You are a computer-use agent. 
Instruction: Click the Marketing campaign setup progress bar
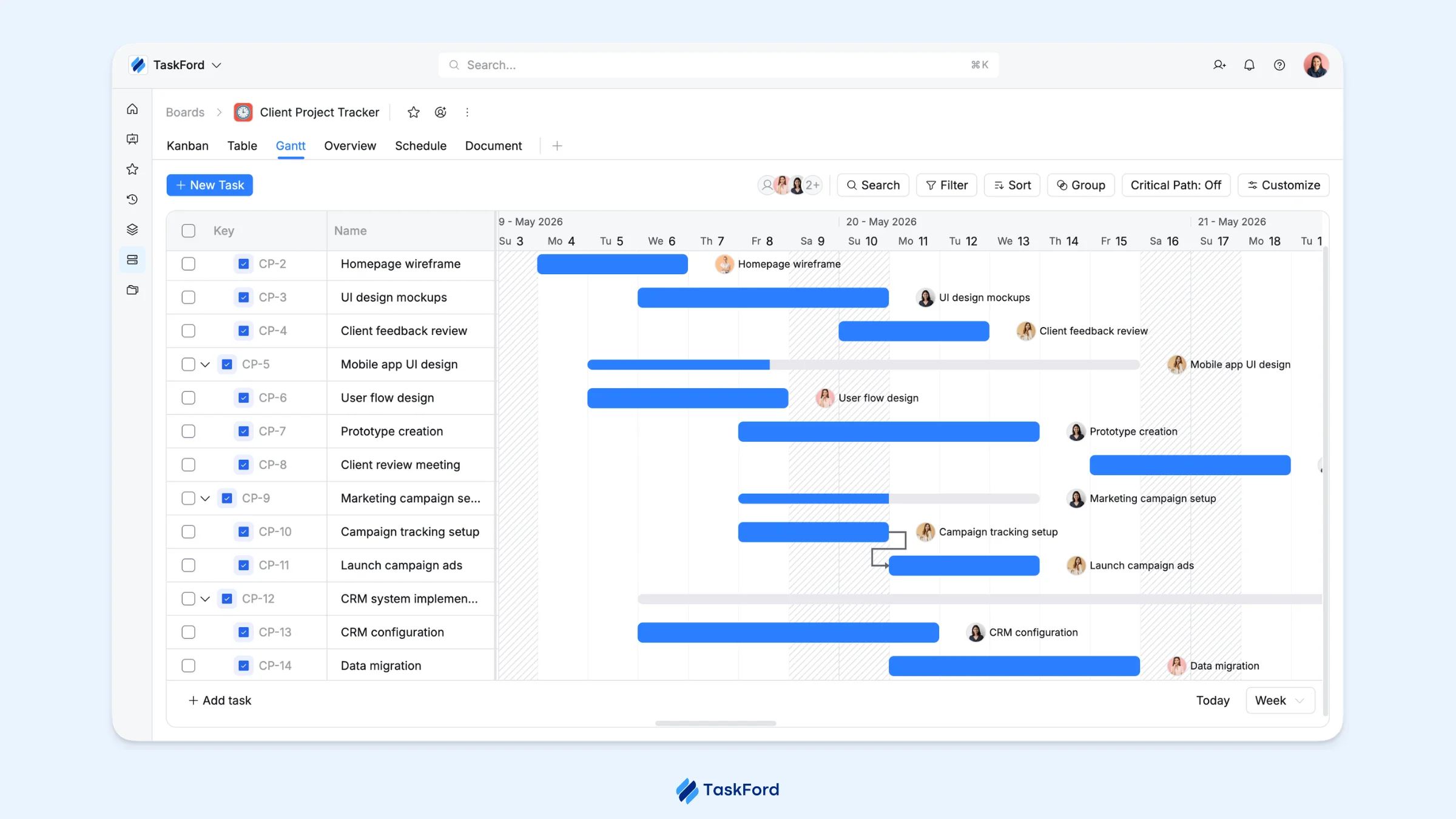[889, 499]
